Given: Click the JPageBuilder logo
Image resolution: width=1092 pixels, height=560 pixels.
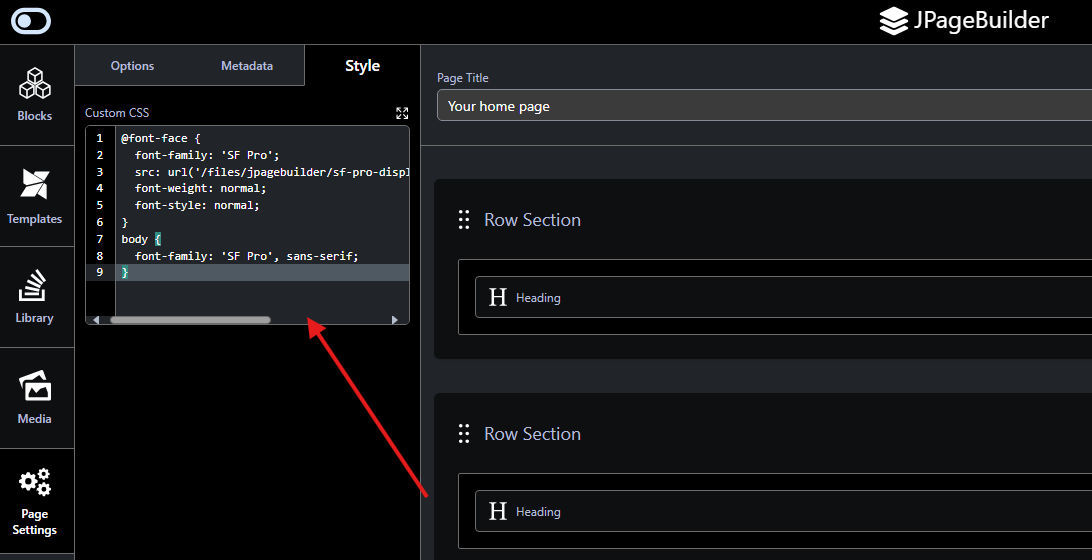Looking at the screenshot, I should tap(964, 21).
